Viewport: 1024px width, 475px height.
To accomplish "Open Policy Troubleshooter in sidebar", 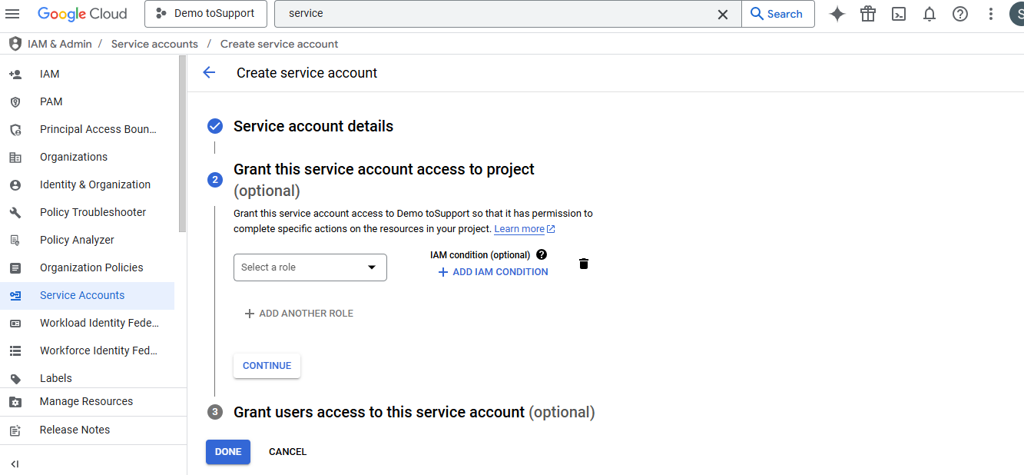I will click(92, 212).
